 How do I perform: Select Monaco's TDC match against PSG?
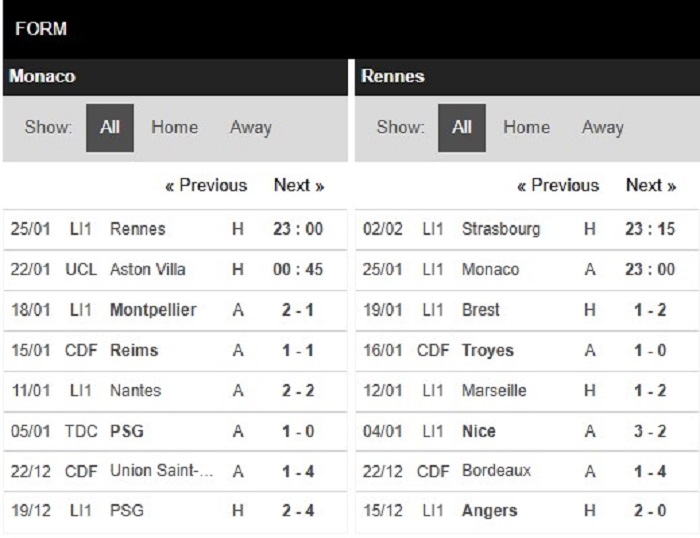175,432
